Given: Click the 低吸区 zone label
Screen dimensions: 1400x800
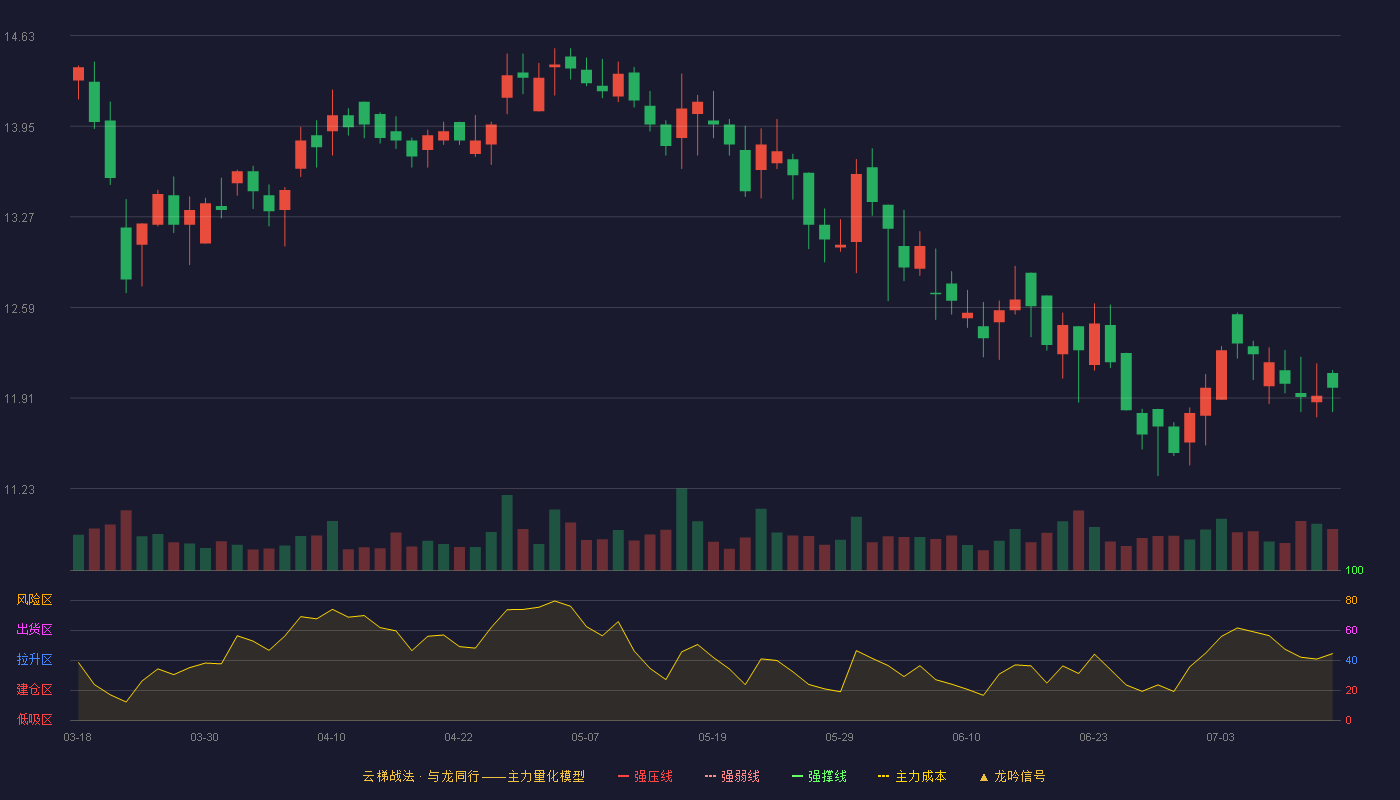Looking at the screenshot, I should click(34, 718).
